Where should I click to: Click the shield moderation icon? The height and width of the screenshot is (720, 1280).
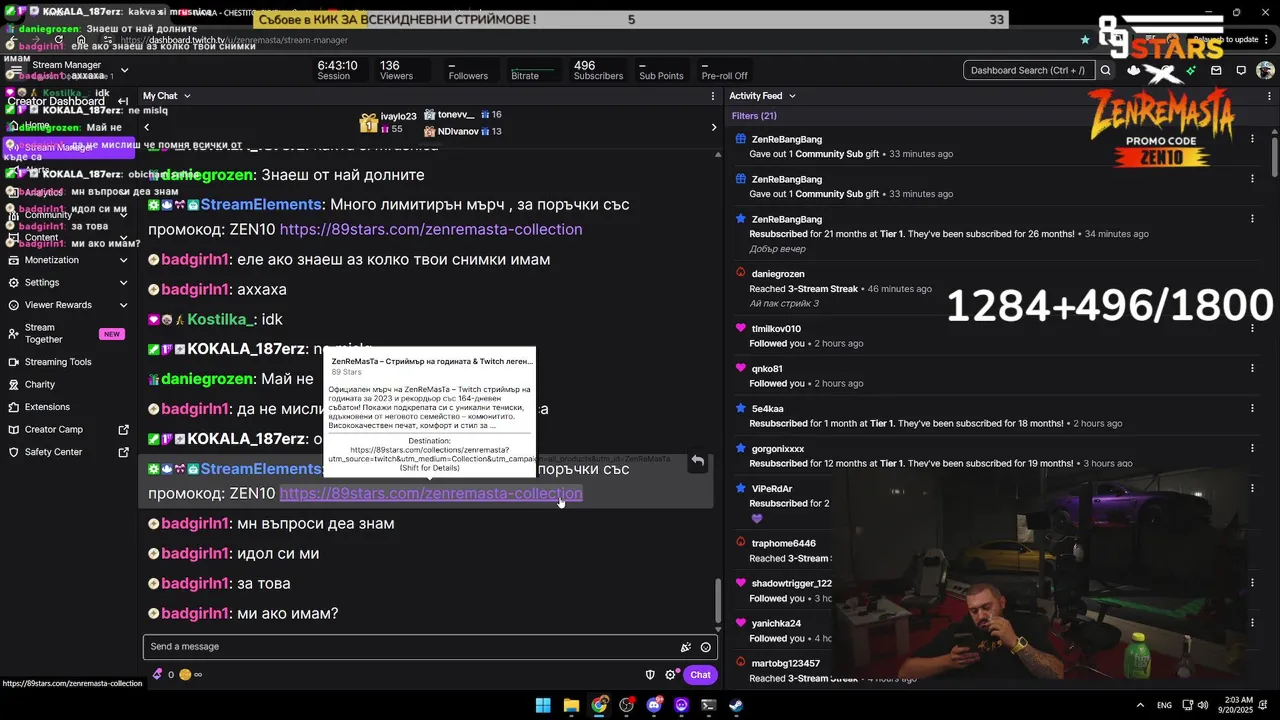(650, 675)
